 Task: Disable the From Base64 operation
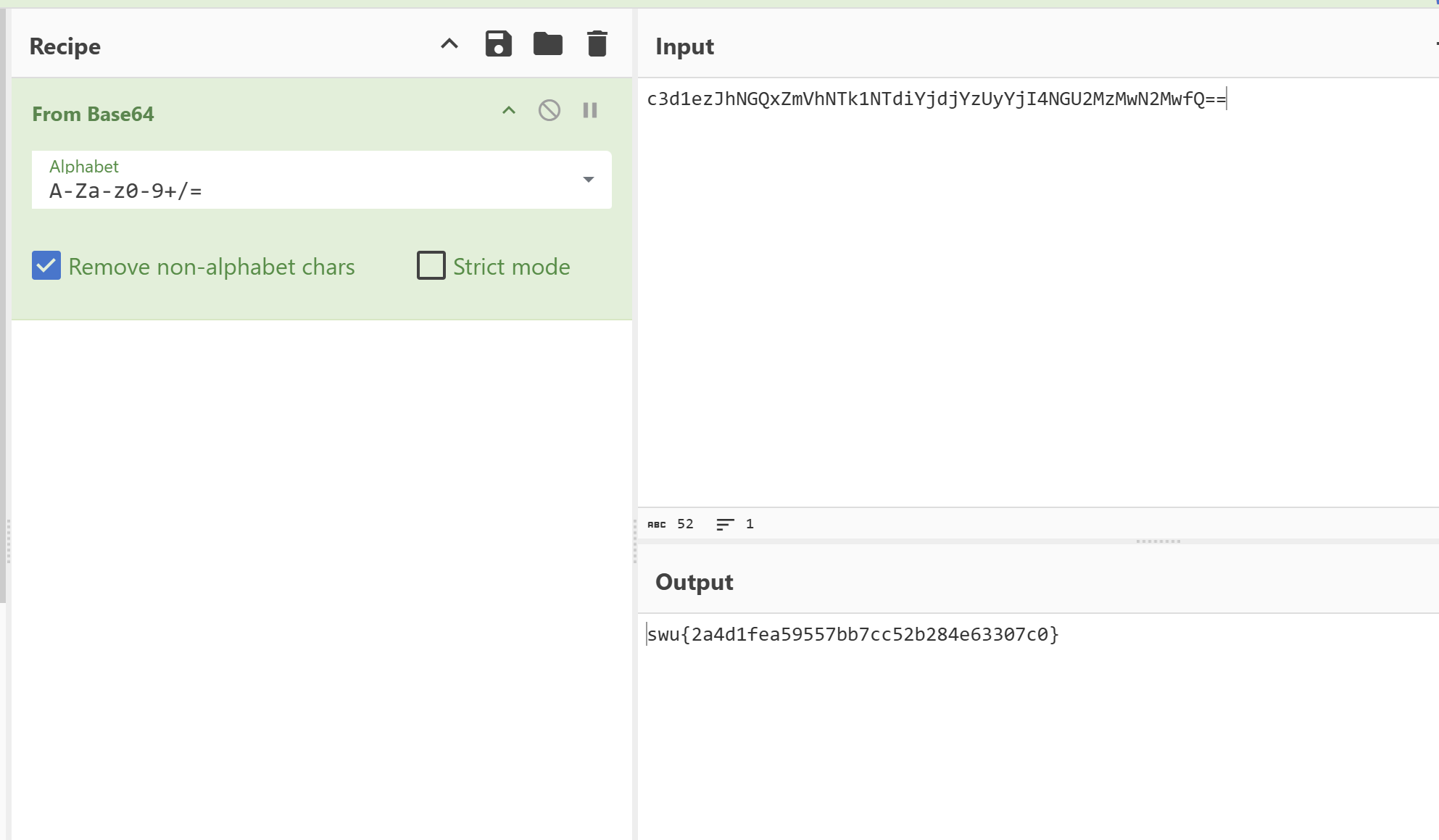tap(549, 110)
